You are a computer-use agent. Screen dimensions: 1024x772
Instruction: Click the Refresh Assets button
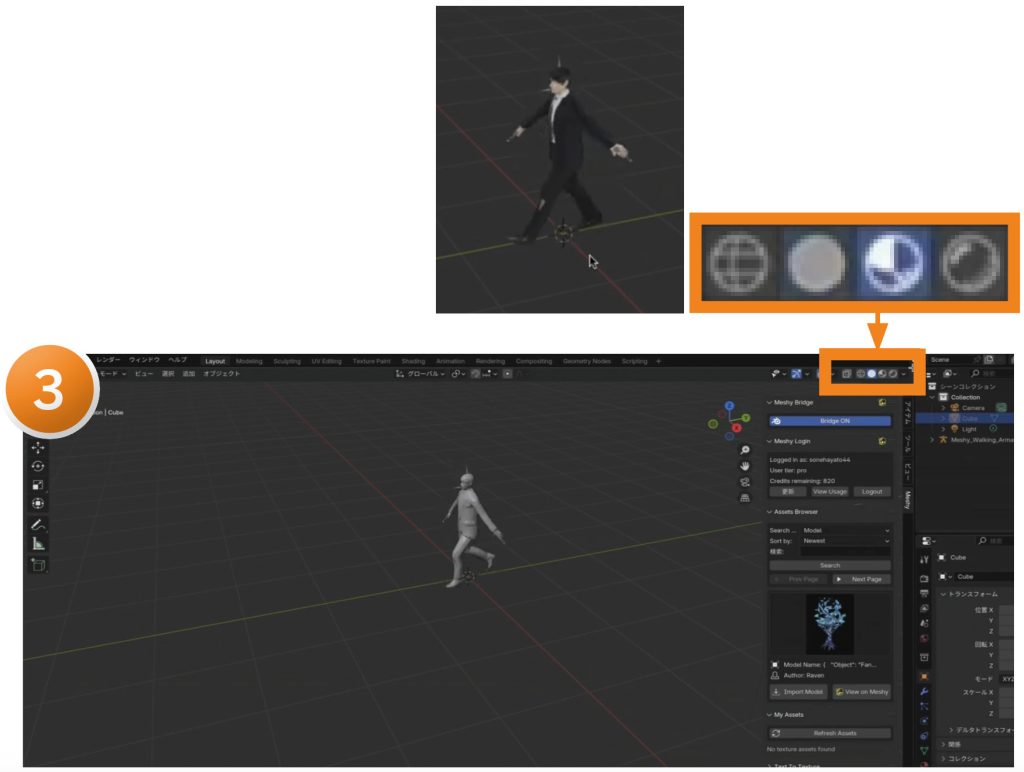pyautogui.click(x=830, y=733)
